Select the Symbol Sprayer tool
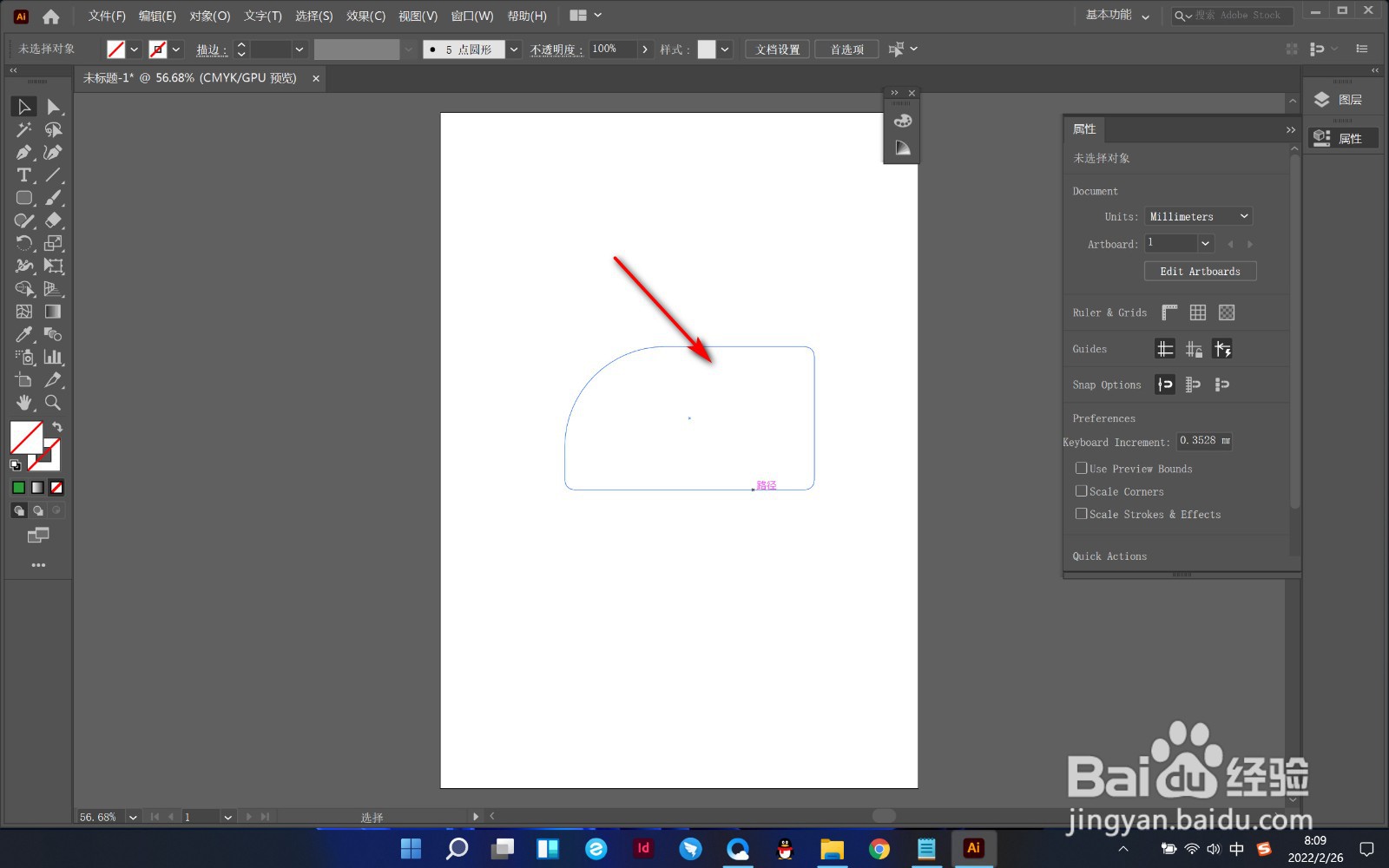 point(23,357)
